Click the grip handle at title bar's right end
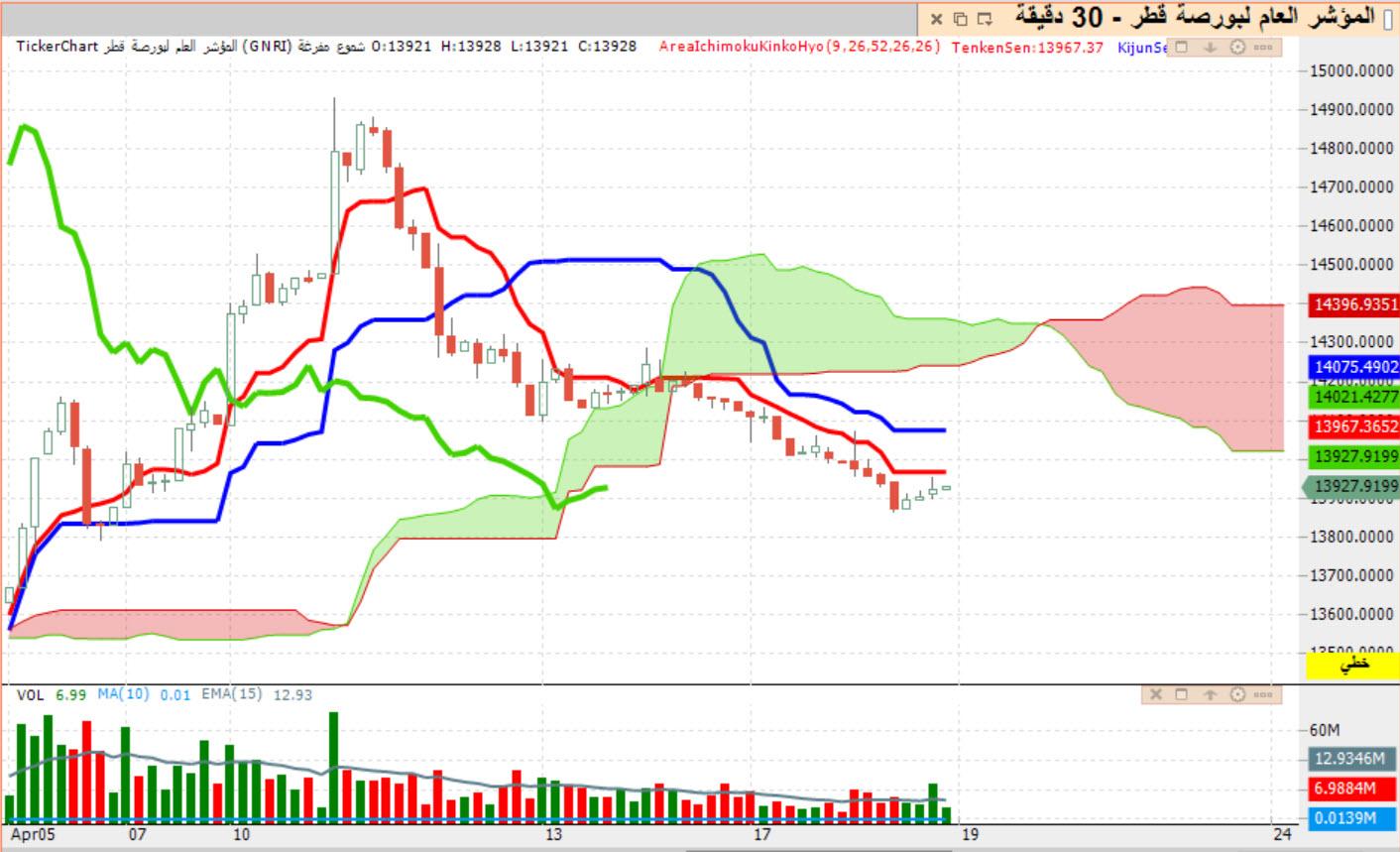The width and height of the screenshot is (1400, 852). [1387, 19]
